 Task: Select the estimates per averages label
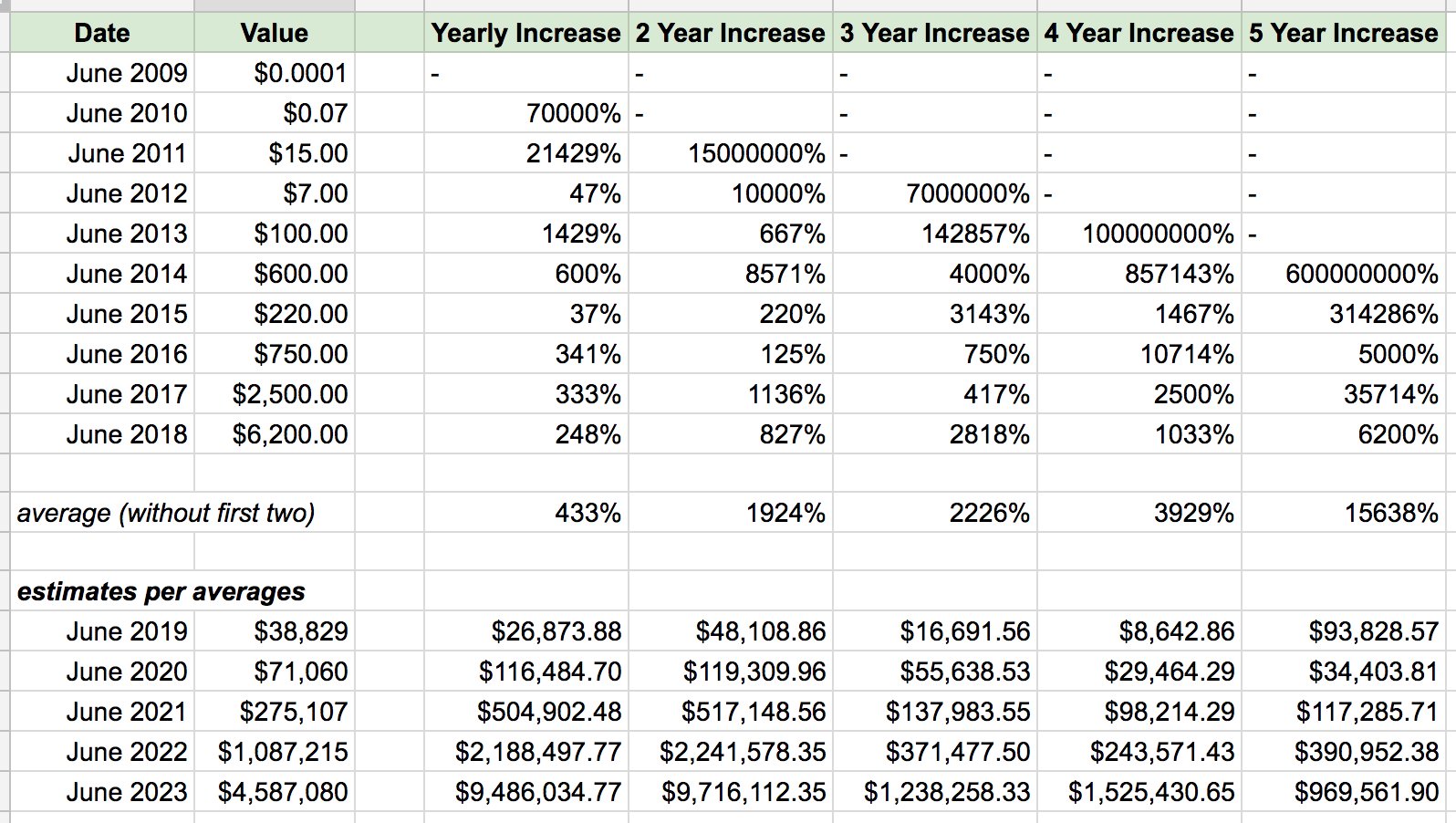pos(161,591)
